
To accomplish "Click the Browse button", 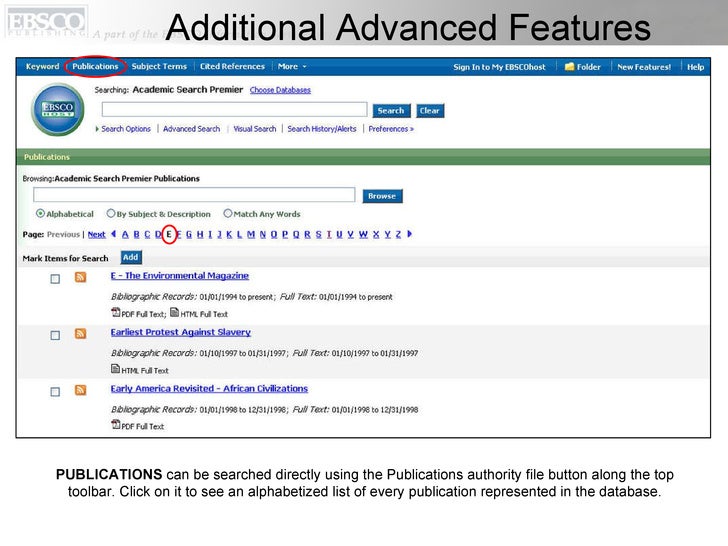I will tap(382, 196).
